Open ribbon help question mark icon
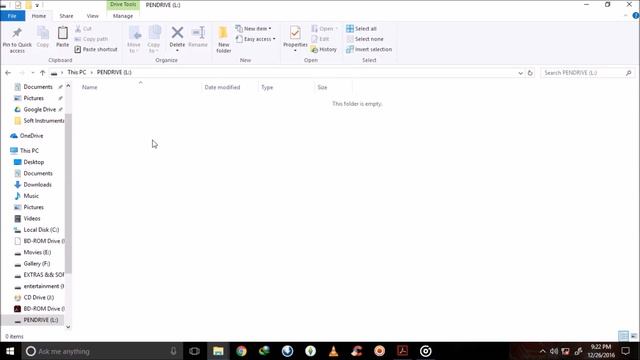This screenshot has width=640, height=360. [x=636, y=16]
